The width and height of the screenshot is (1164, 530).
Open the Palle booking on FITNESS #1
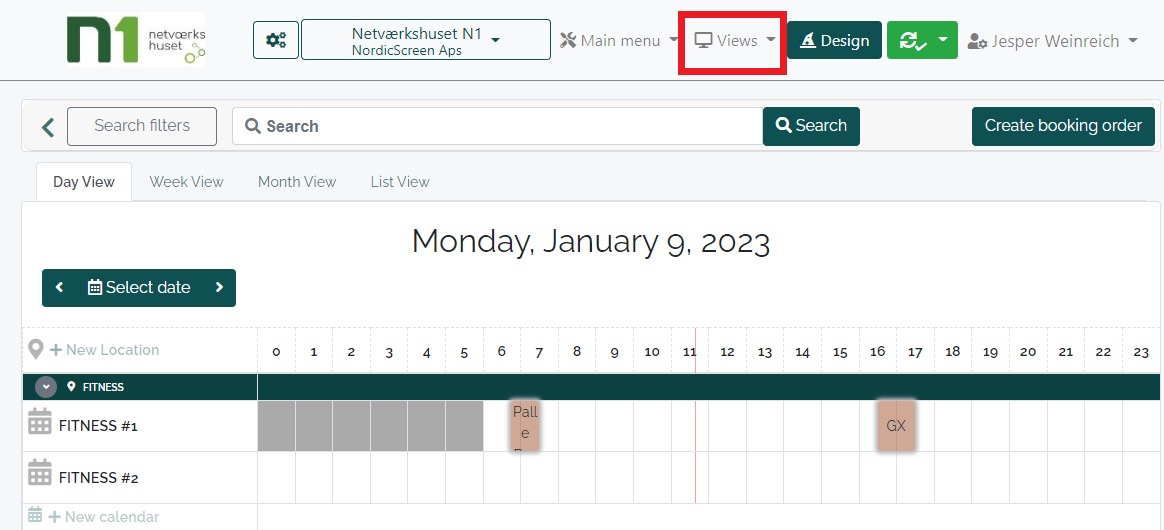525,426
